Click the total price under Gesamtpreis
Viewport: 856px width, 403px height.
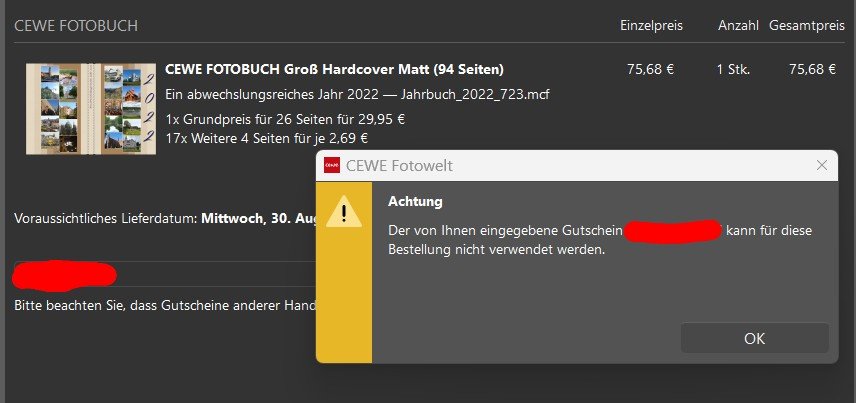point(812,70)
